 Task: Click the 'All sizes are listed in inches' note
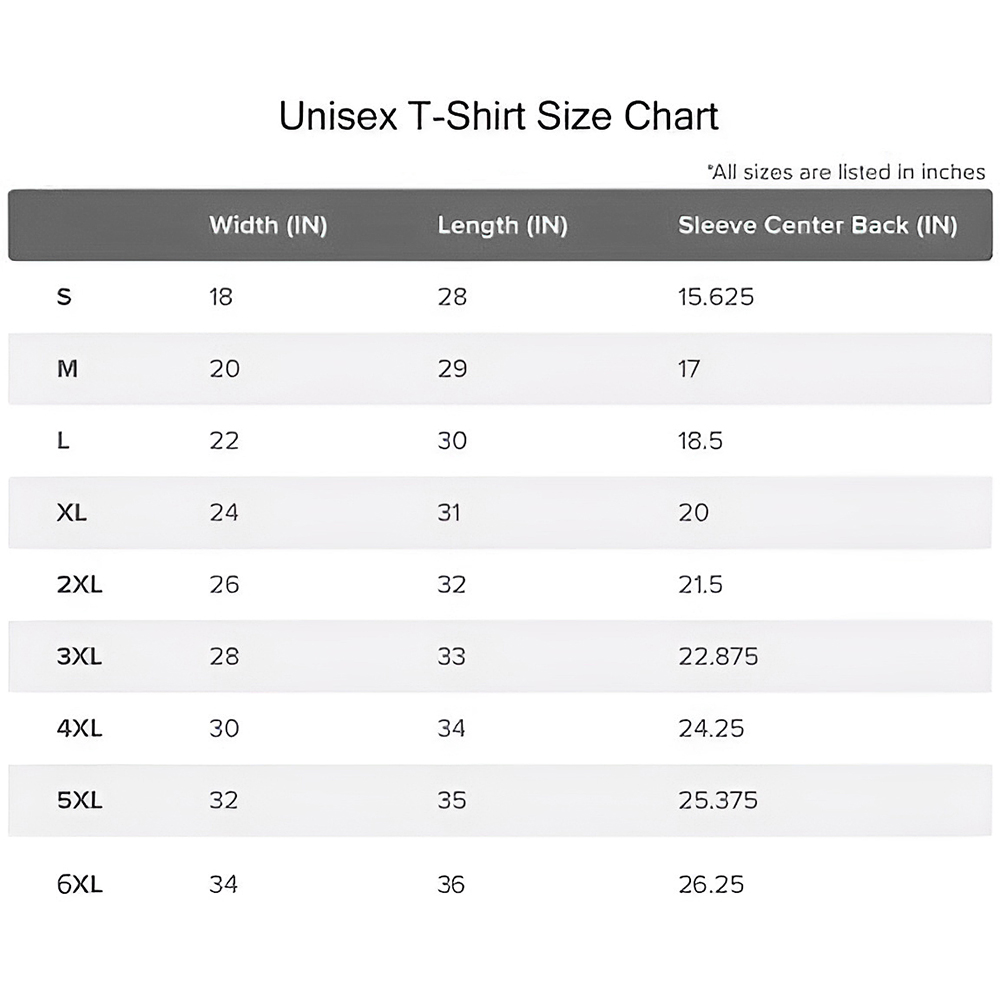point(846,172)
